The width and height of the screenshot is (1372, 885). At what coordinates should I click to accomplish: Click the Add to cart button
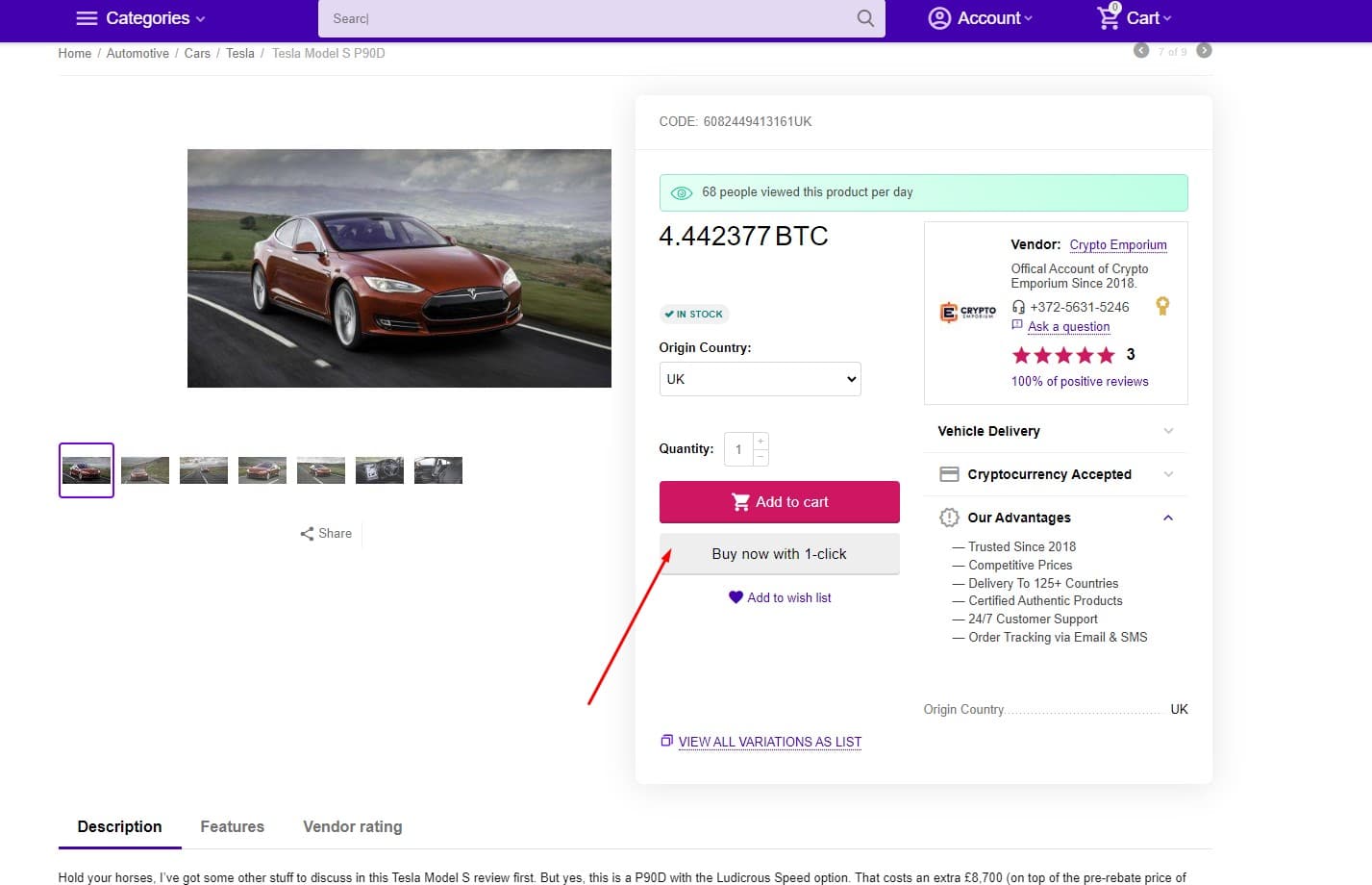coord(779,502)
